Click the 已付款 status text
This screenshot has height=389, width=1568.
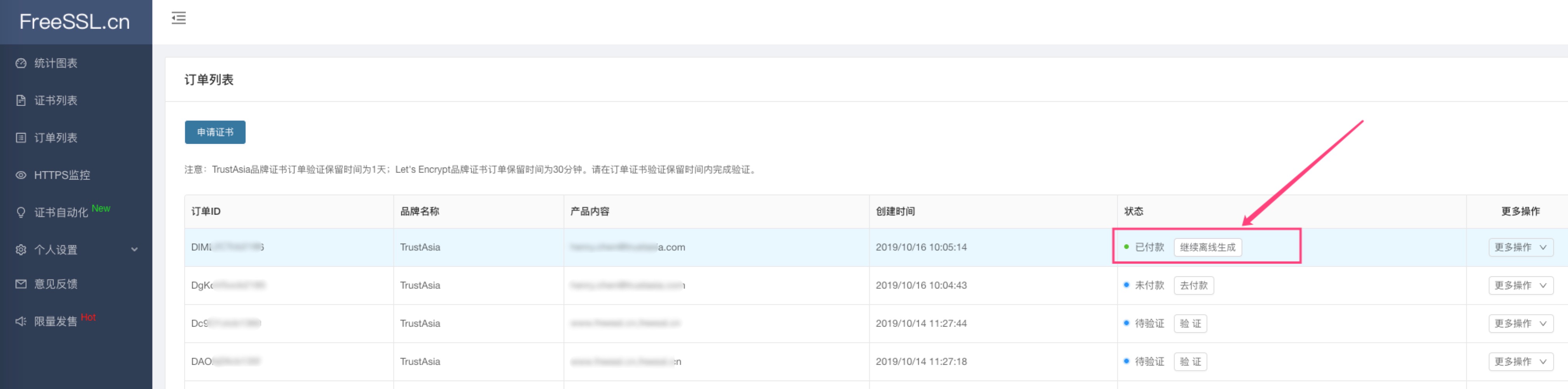[1149, 247]
